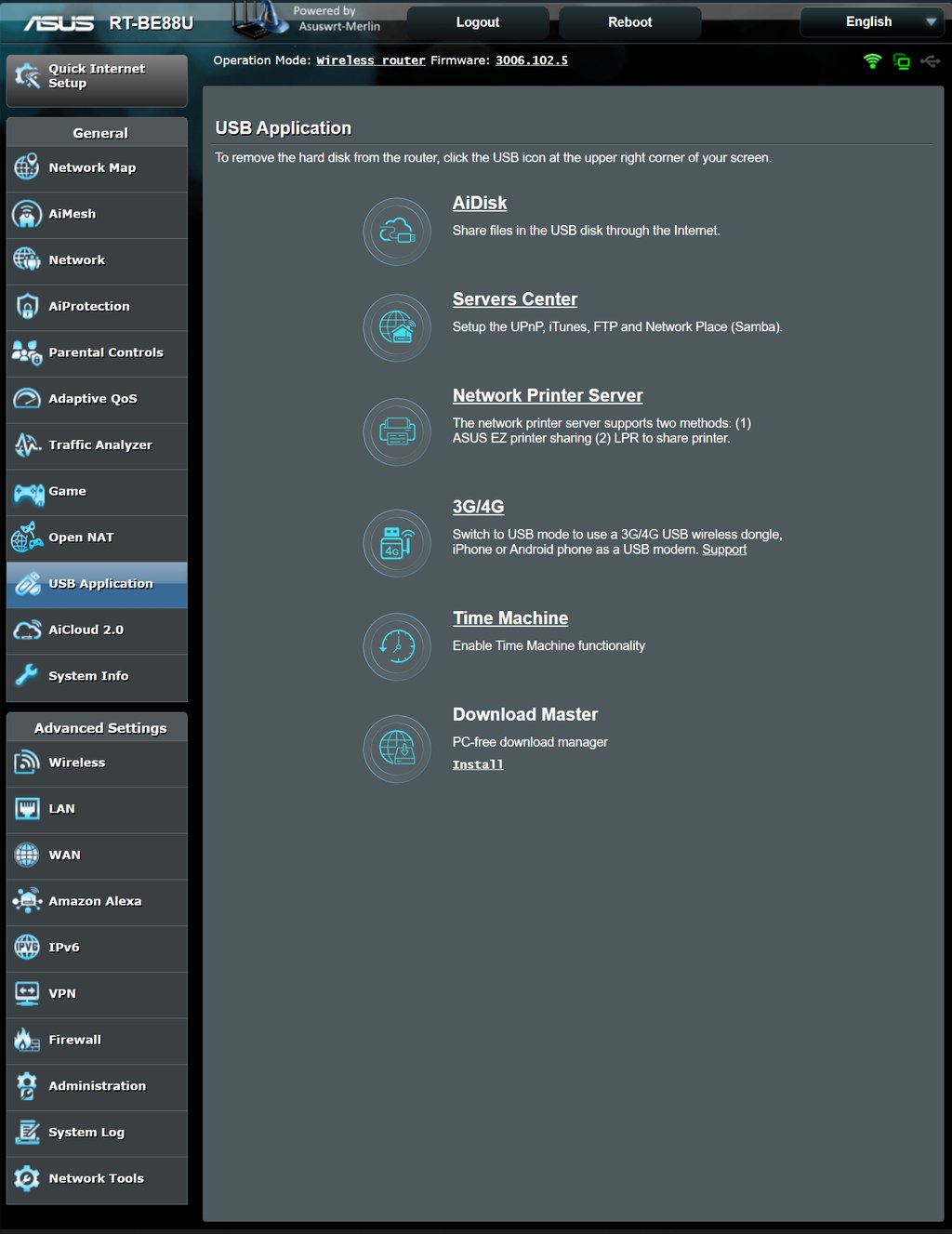Select USB Application in sidebar
The width and height of the screenshot is (952, 1234).
pyautogui.click(x=97, y=585)
